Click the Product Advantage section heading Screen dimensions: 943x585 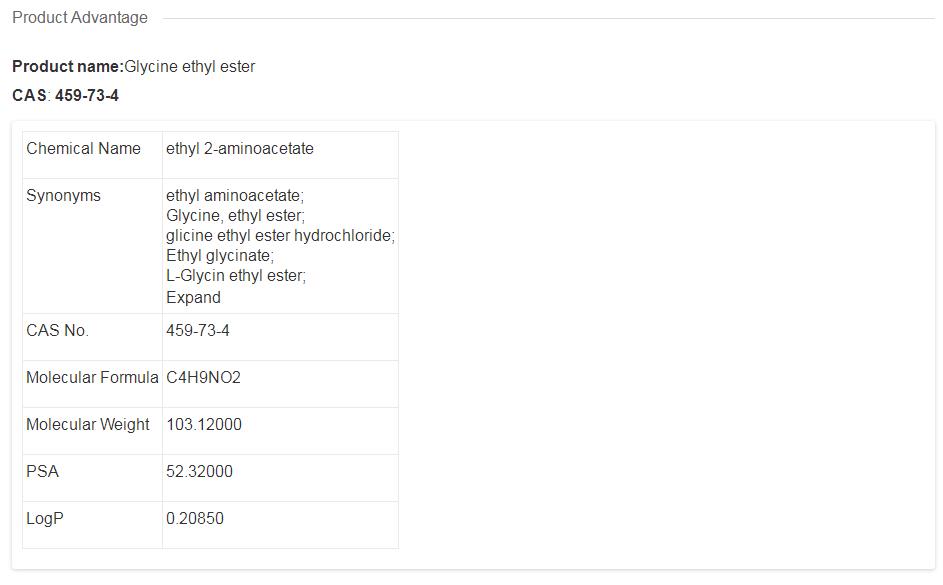click(x=80, y=18)
